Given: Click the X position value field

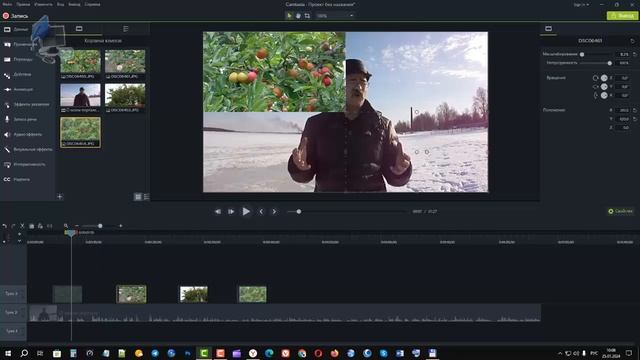Looking at the screenshot, I should (623, 110).
